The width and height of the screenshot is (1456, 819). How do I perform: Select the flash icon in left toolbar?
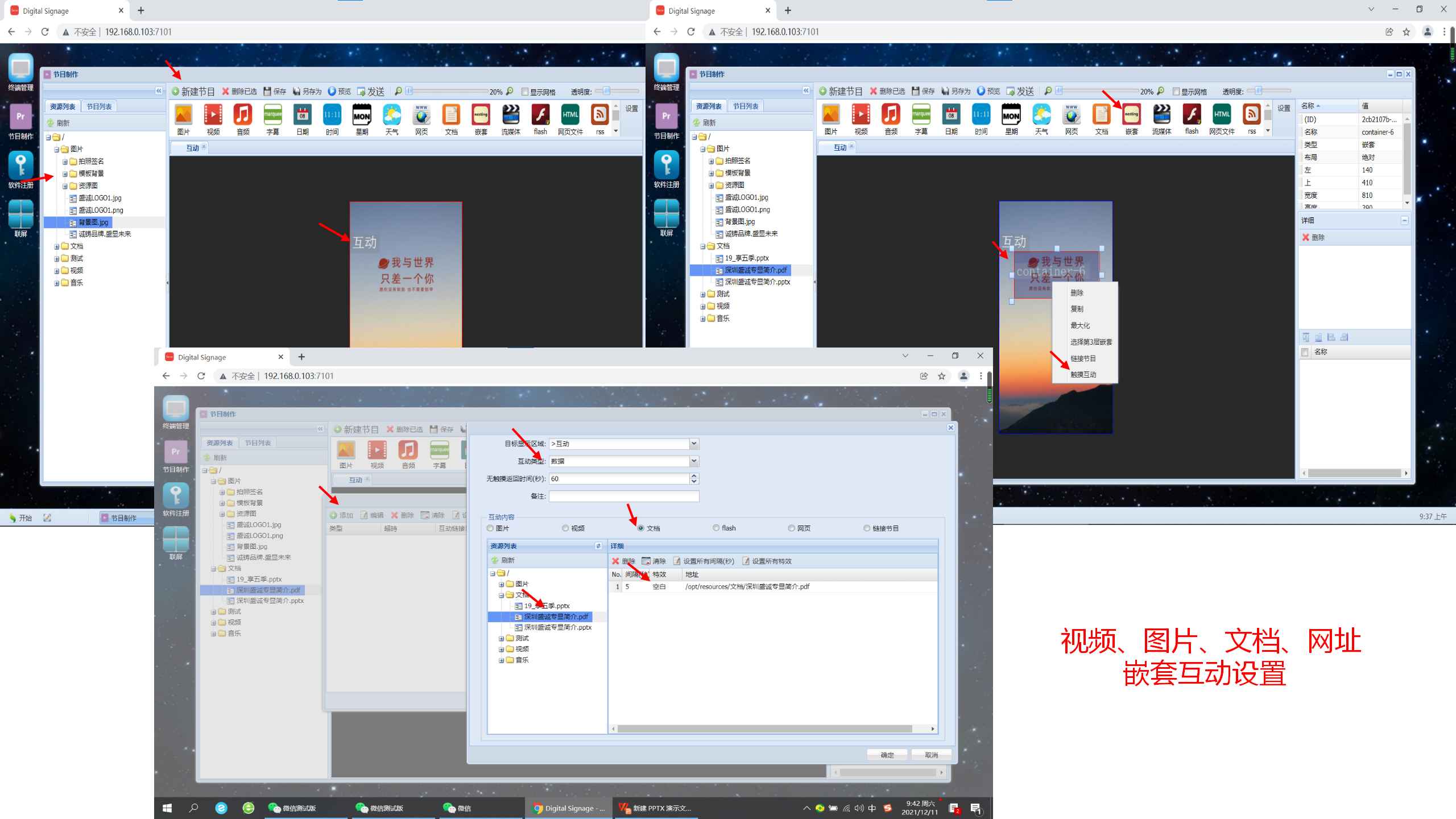point(540,115)
